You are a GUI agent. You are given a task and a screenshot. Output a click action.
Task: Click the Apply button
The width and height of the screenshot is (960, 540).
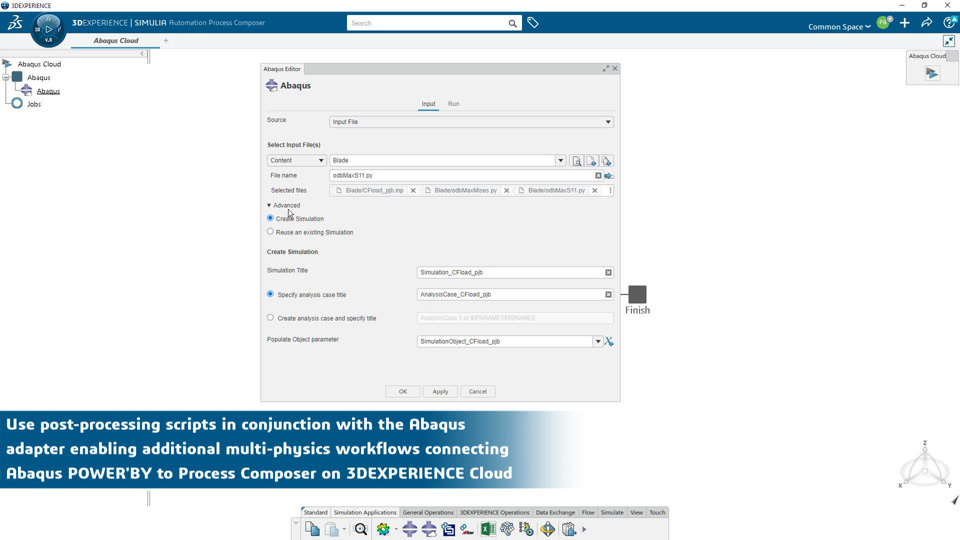point(440,391)
